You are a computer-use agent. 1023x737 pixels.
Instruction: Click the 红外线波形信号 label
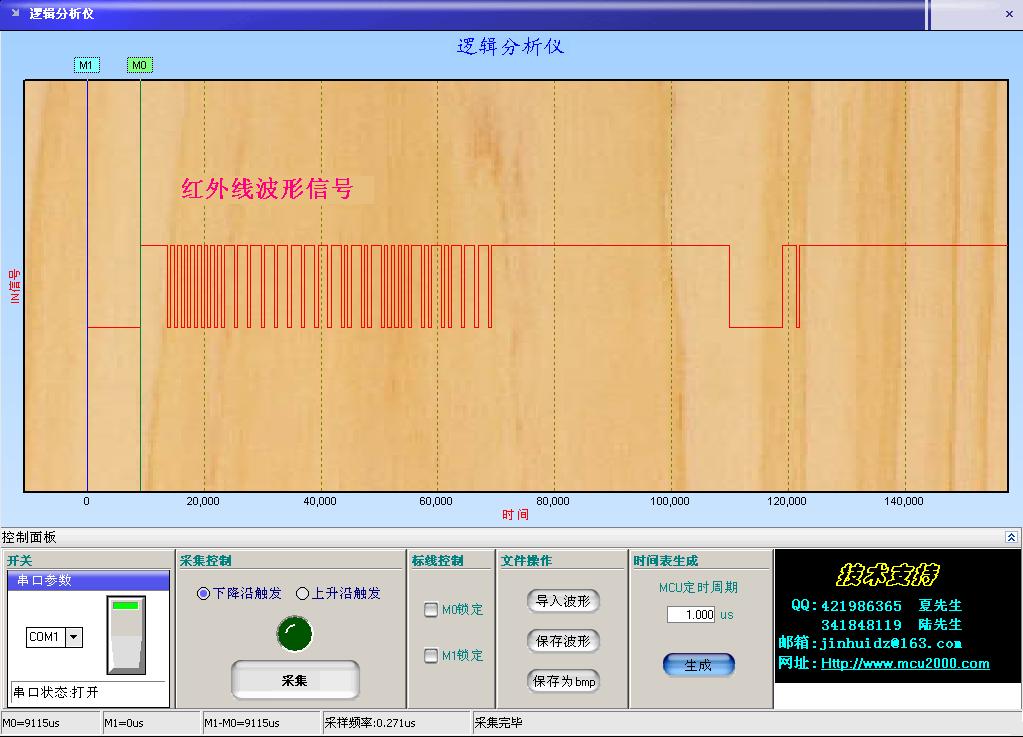267,188
